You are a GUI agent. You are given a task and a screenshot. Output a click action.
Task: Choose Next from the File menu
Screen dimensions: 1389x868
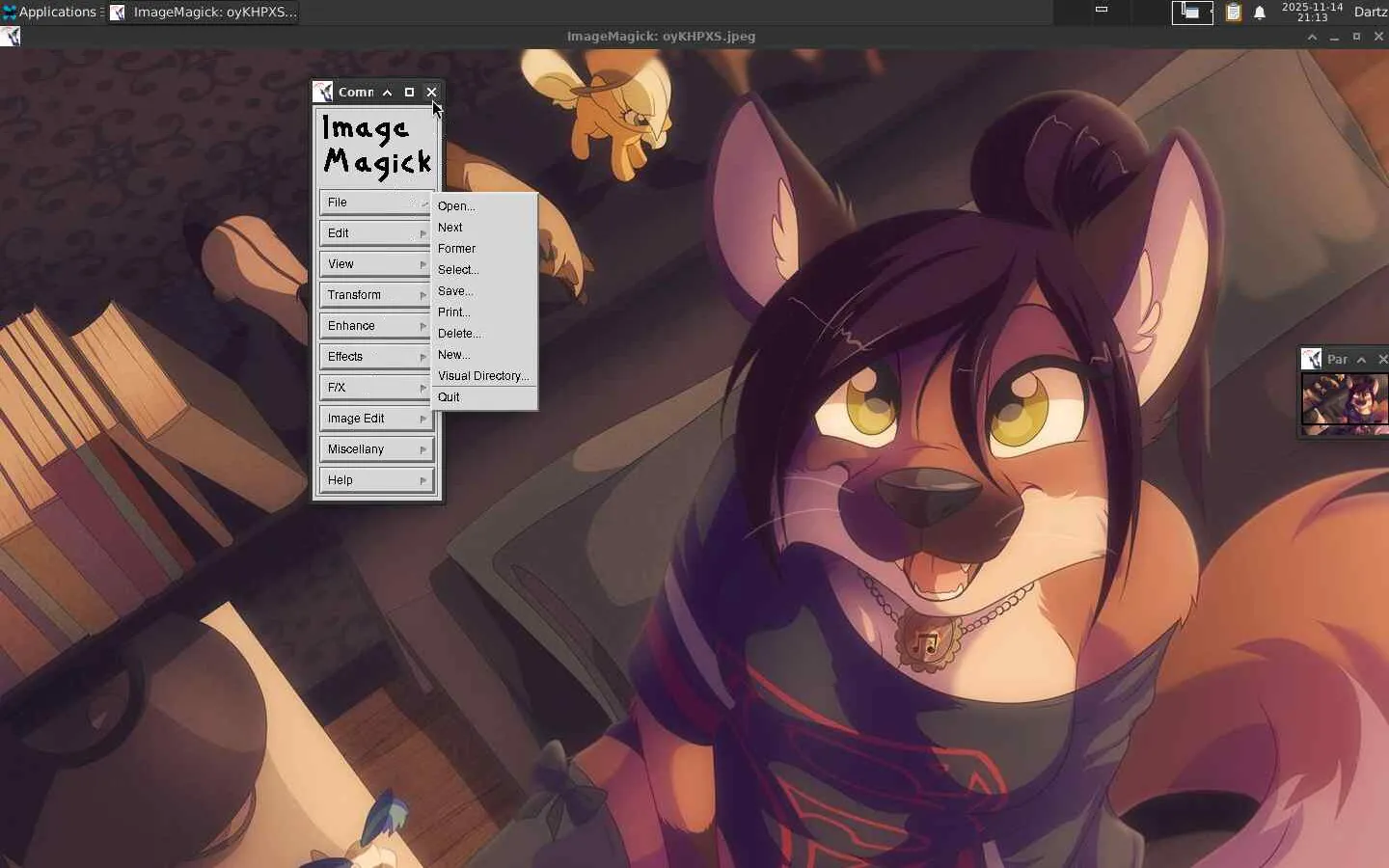coord(484,228)
